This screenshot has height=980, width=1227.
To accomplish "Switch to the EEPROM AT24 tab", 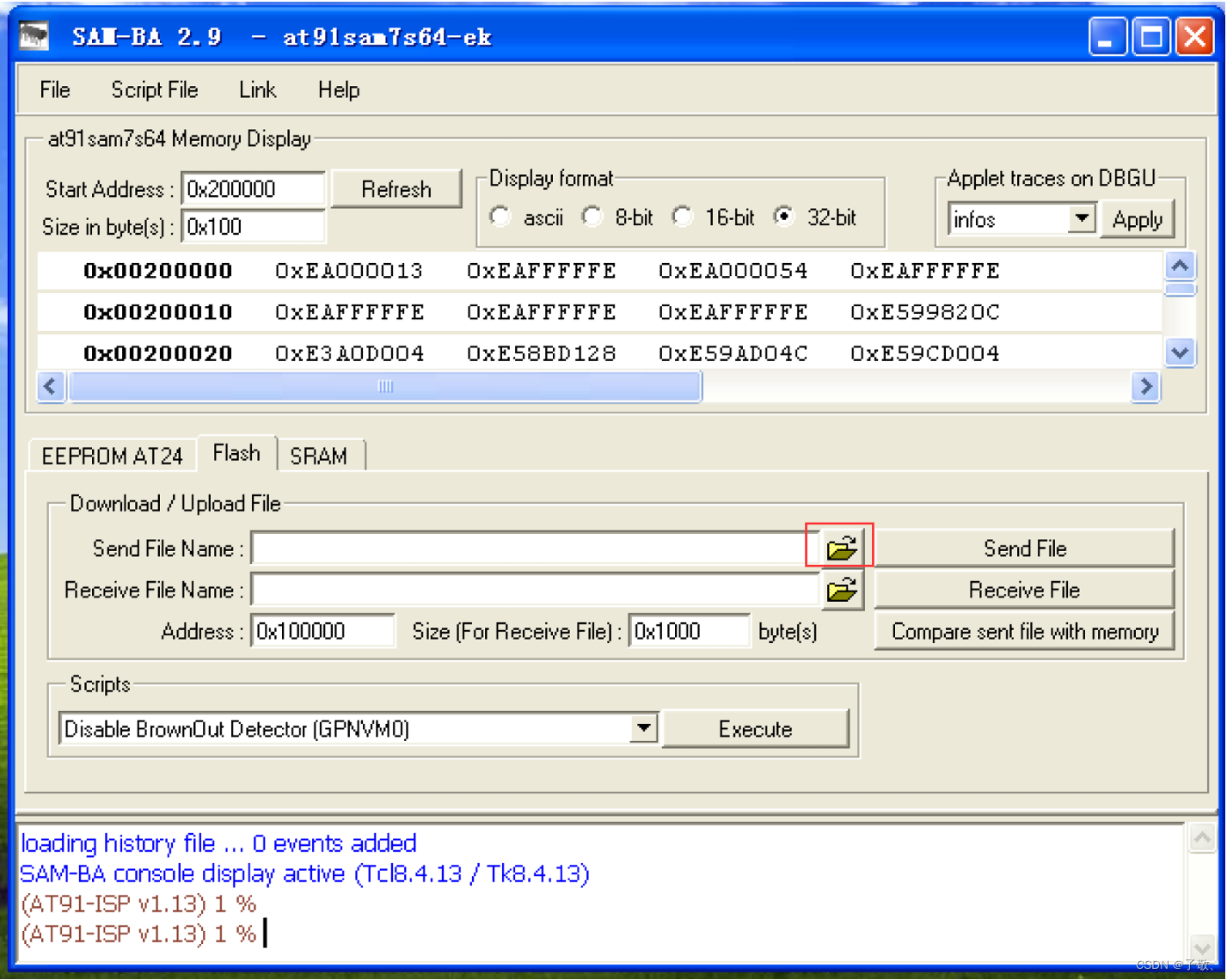I will tap(112, 456).
